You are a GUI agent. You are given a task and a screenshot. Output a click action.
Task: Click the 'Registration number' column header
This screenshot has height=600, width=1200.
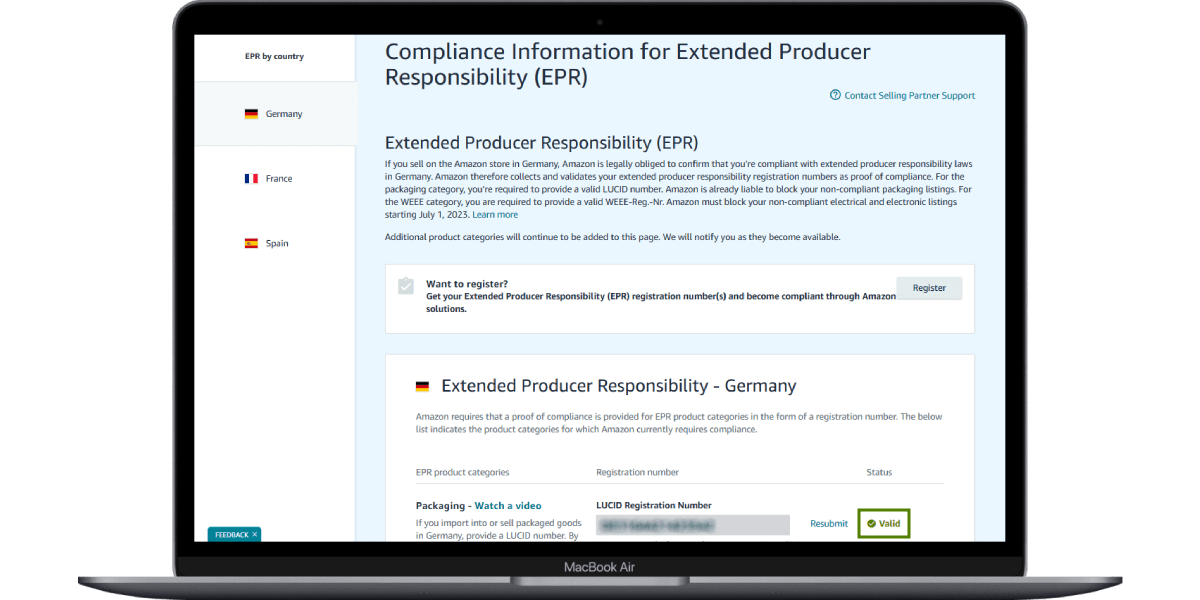pyautogui.click(x=637, y=473)
